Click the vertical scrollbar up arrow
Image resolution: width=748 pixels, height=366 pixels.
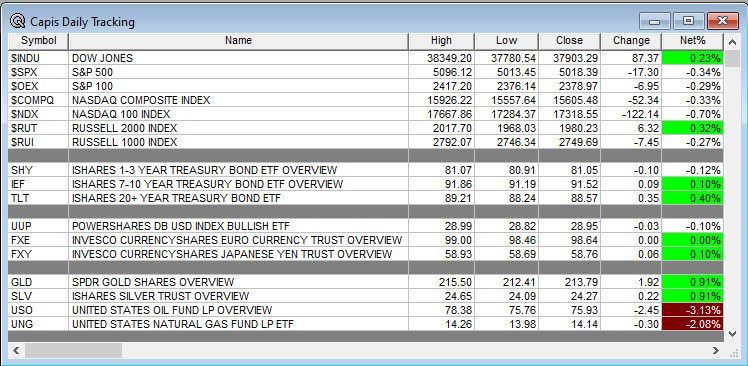[733, 42]
